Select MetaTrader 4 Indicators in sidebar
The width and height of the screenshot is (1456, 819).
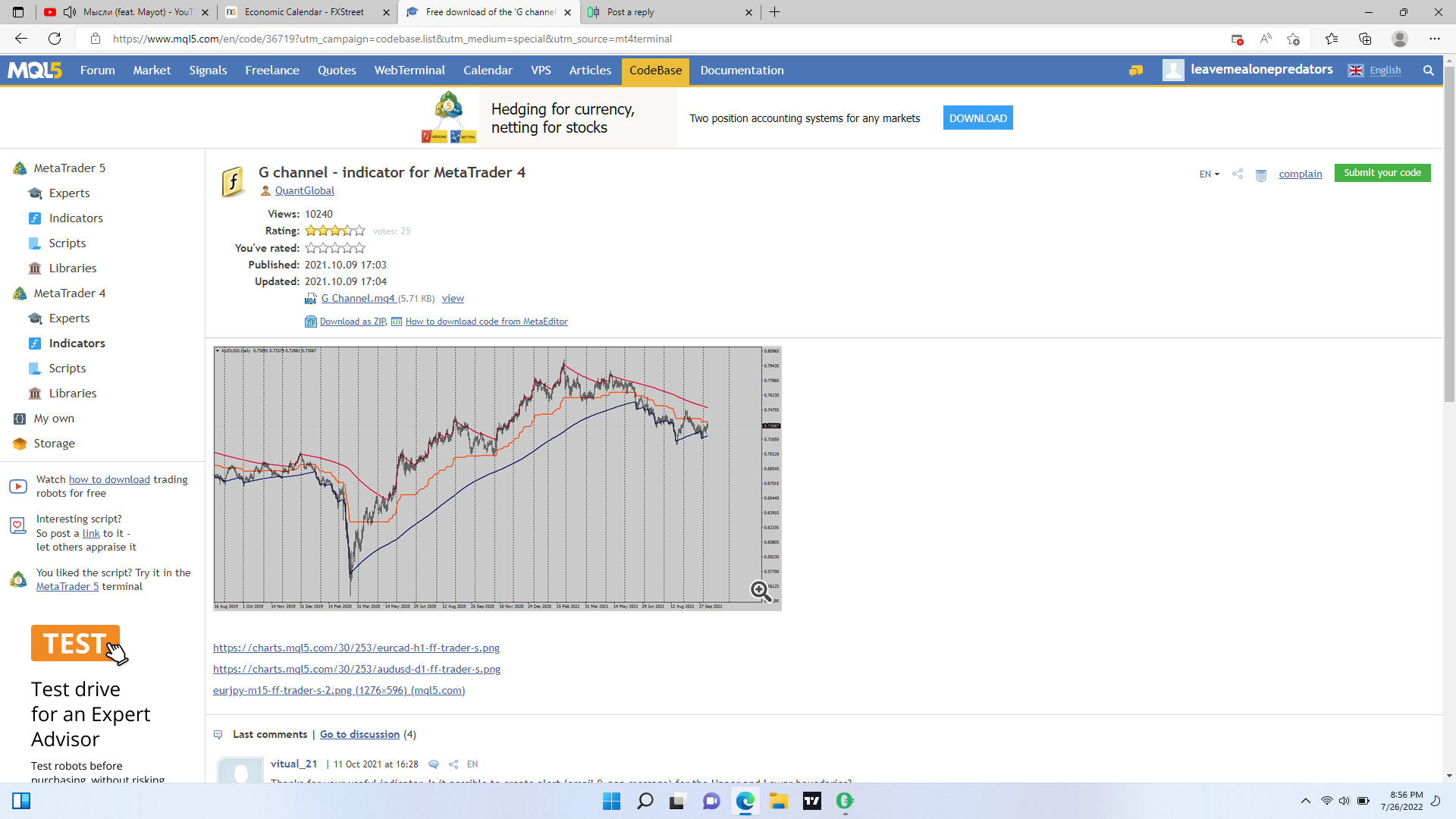[77, 344]
